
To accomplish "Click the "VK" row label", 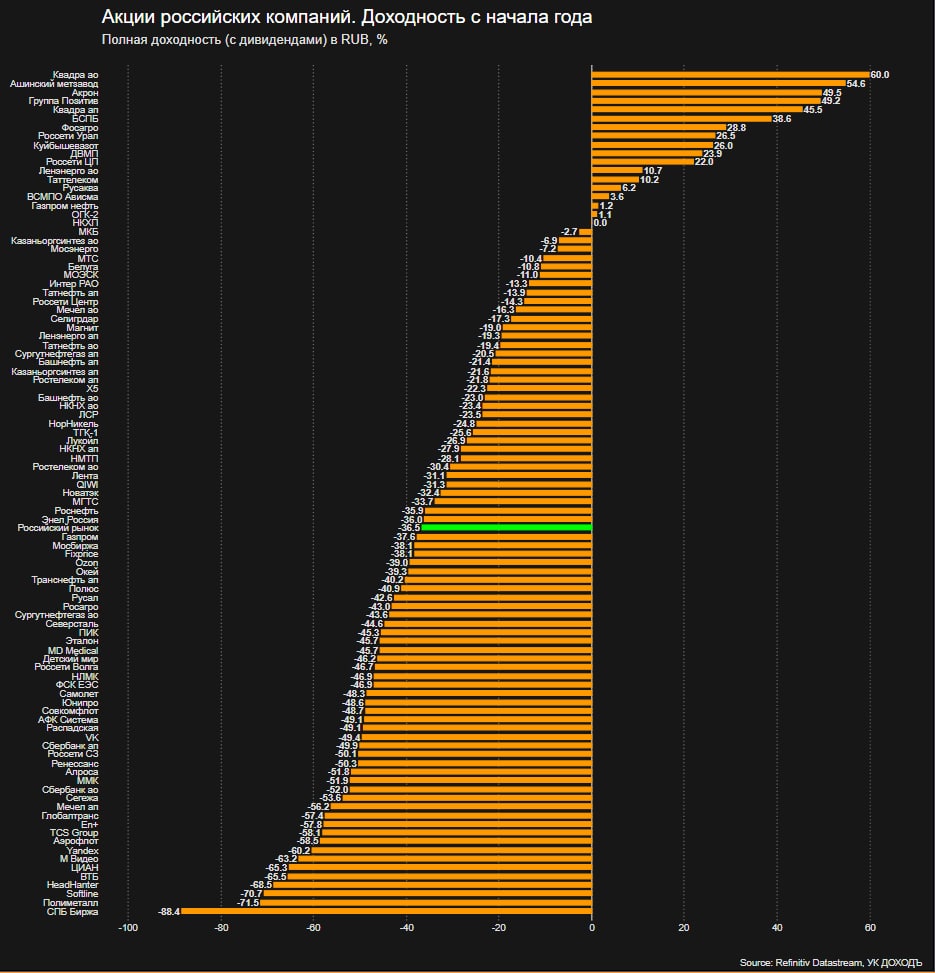I will (x=92, y=738).
